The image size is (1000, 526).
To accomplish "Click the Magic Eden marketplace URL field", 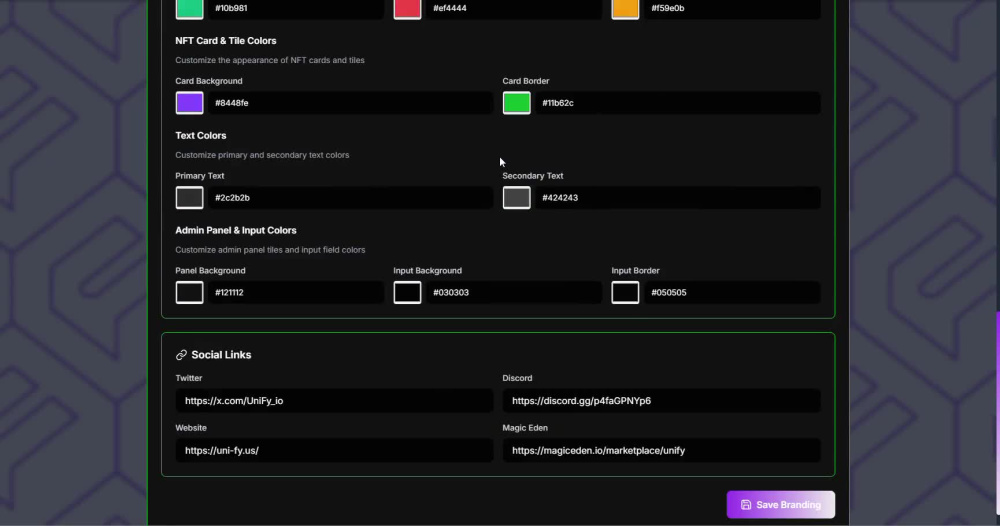I will pyautogui.click(x=661, y=450).
